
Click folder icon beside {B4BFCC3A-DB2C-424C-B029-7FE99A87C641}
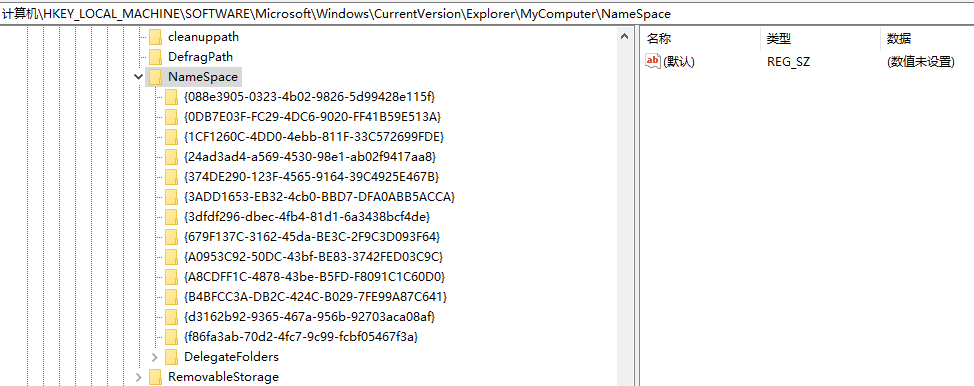(171, 296)
